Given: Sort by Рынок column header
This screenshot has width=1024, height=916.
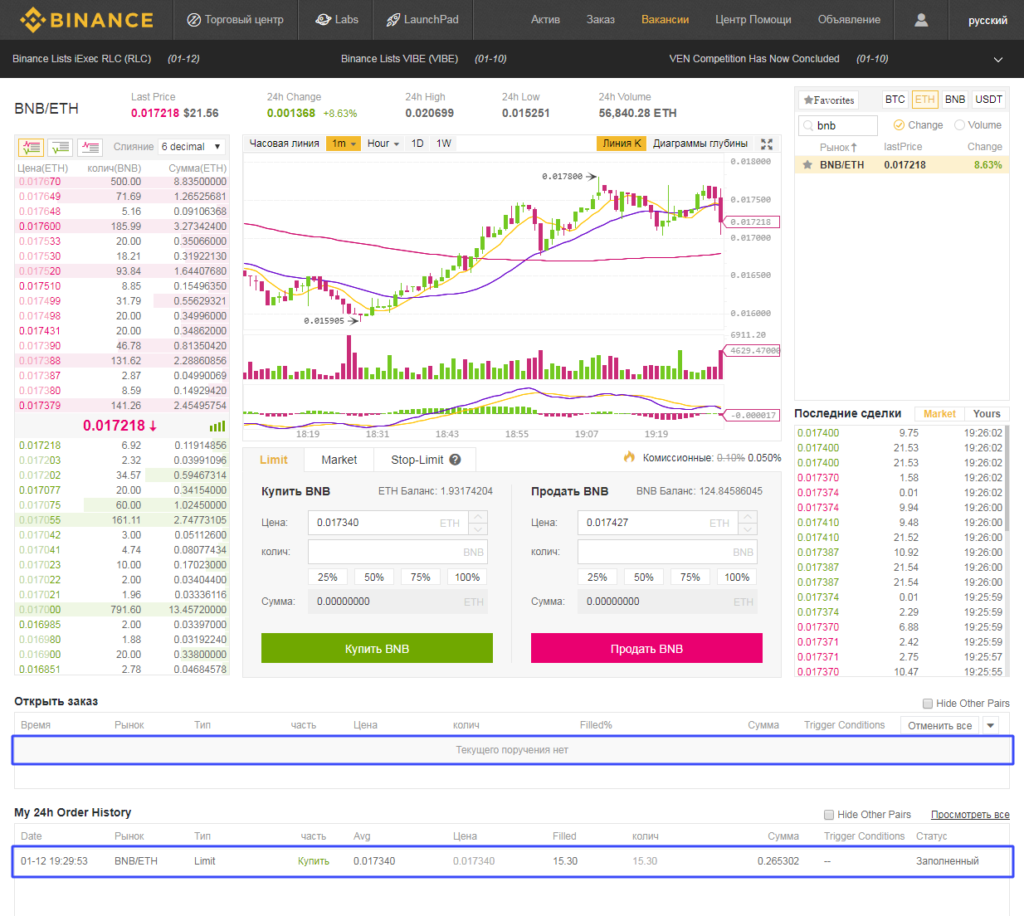Looking at the screenshot, I should click(x=838, y=147).
